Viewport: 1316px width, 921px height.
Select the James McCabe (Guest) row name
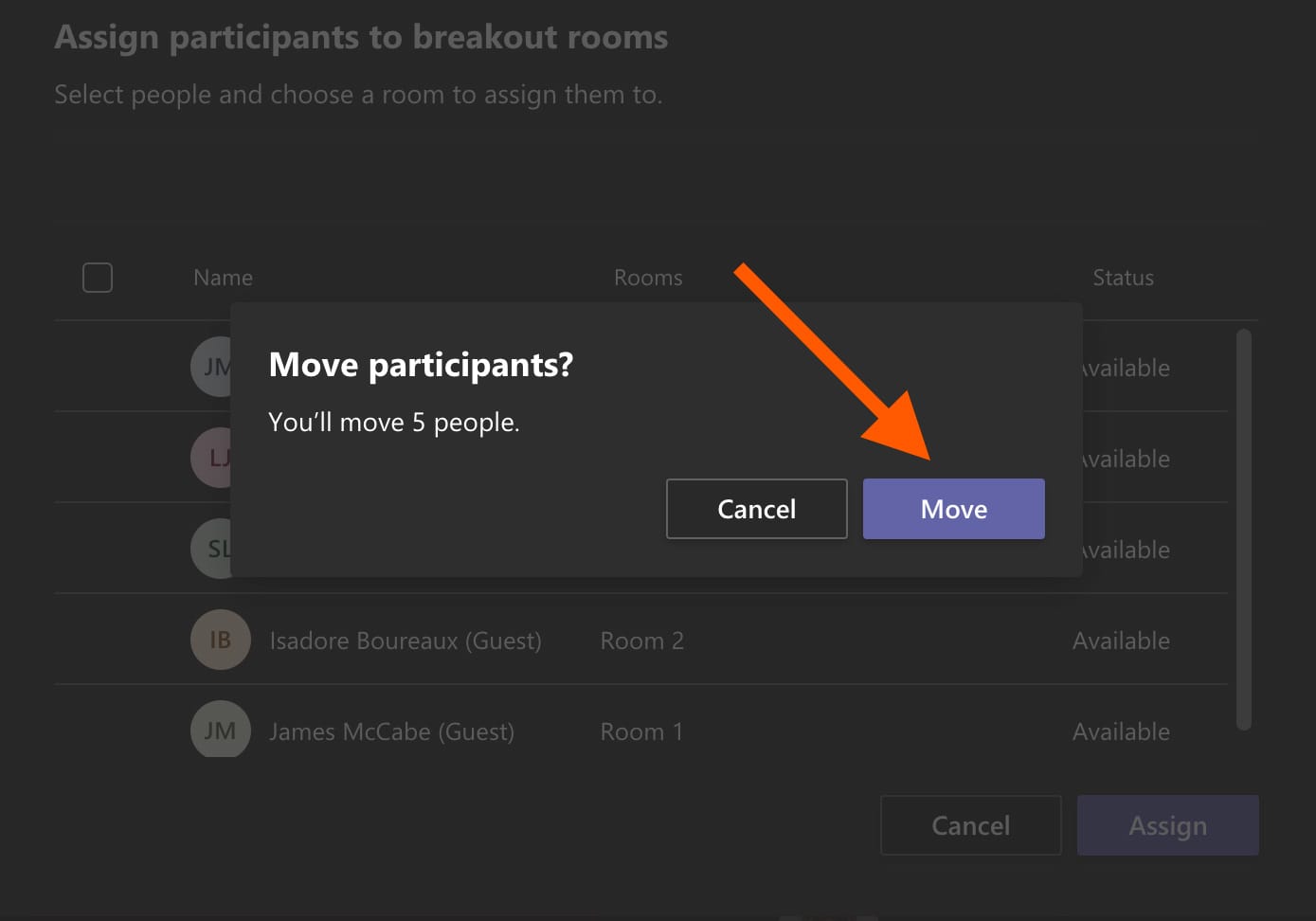click(x=391, y=731)
